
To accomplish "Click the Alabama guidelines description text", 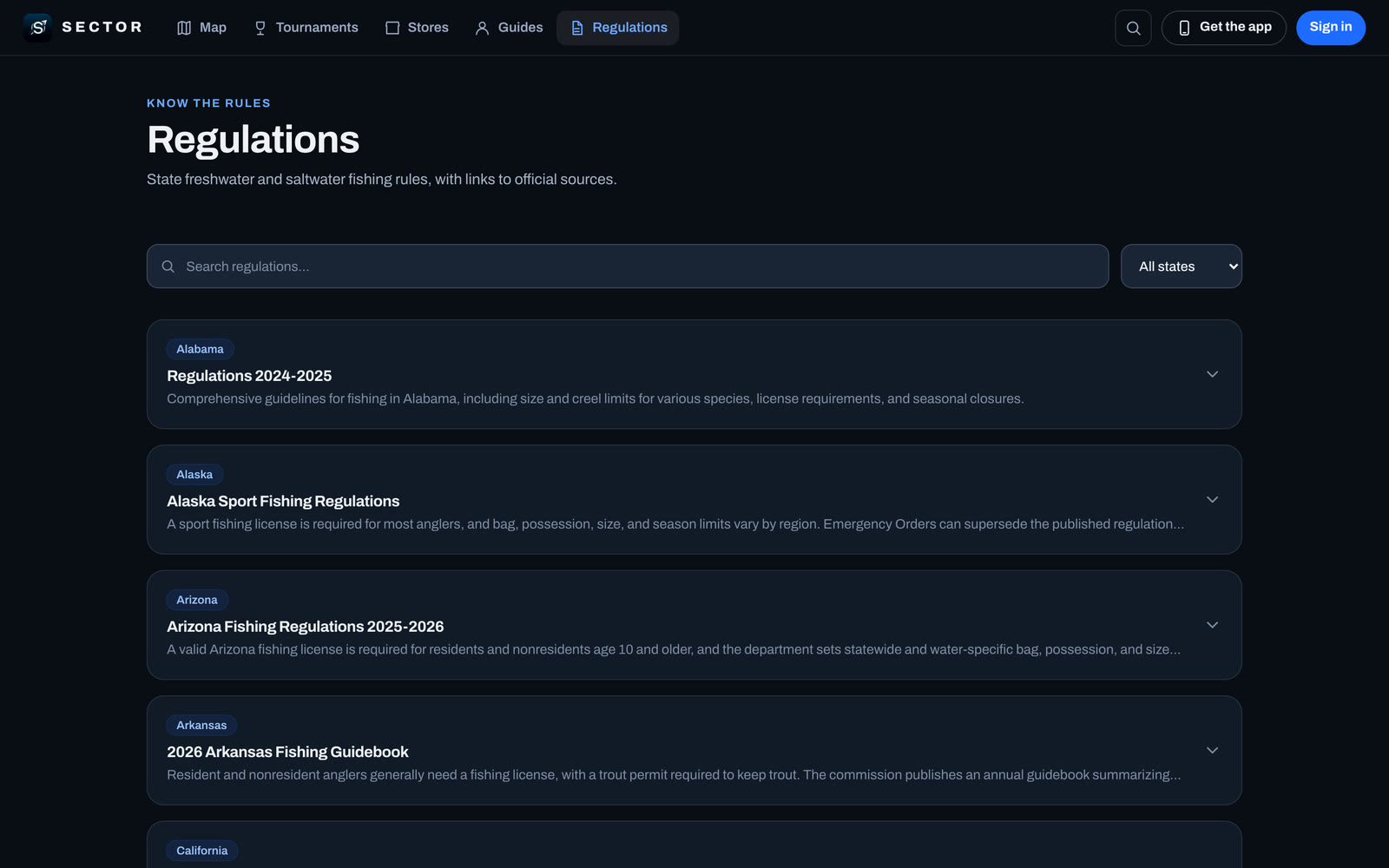I will pyautogui.click(x=596, y=399).
